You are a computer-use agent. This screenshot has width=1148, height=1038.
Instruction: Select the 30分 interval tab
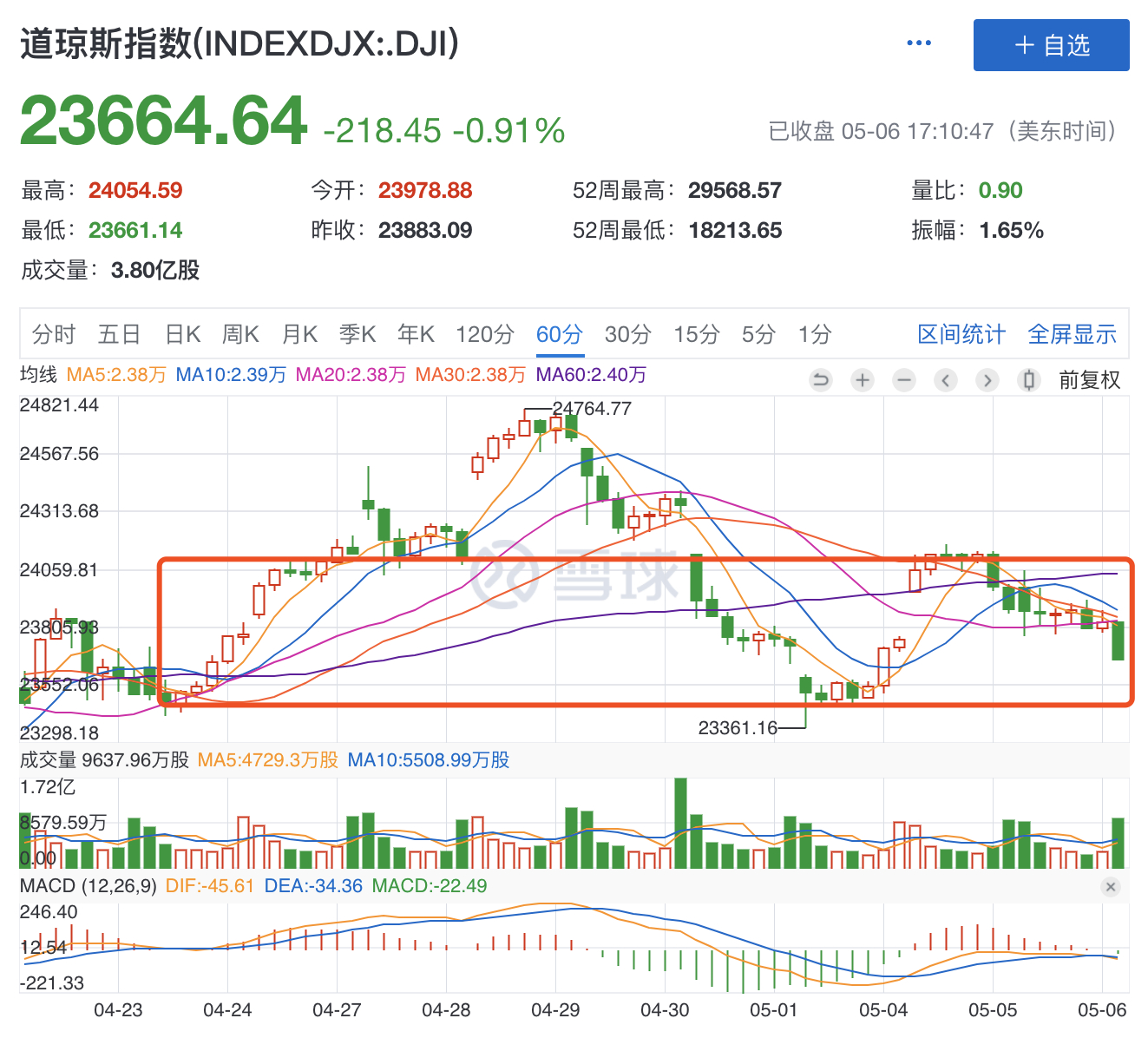pyautogui.click(x=628, y=334)
